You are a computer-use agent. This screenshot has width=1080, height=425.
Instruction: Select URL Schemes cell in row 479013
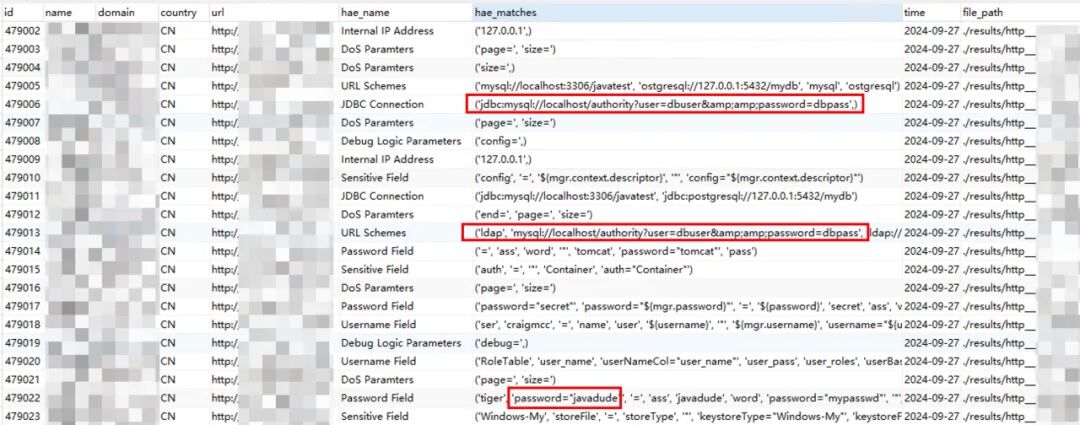coord(405,233)
